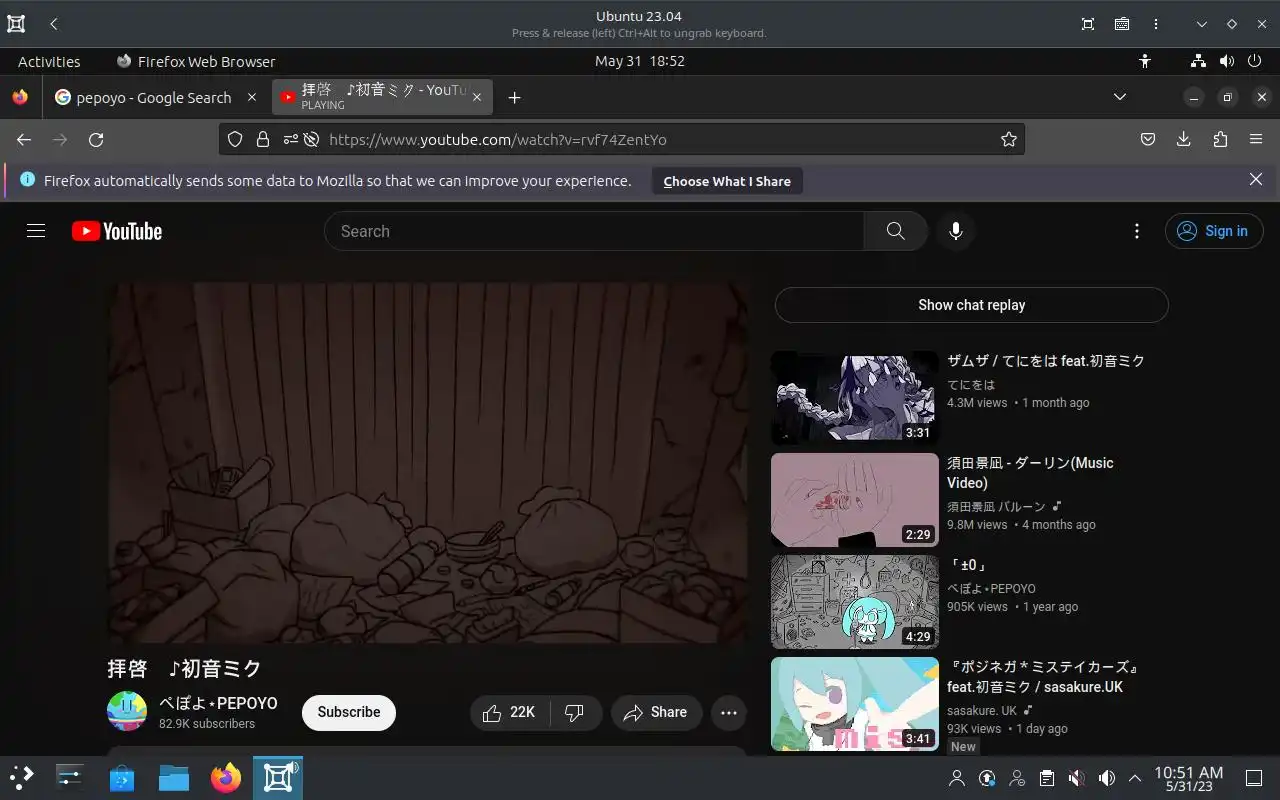Open Dolphin file manager from taskbar
Viewport: 1280px width, 800px height.
point(174,777)
